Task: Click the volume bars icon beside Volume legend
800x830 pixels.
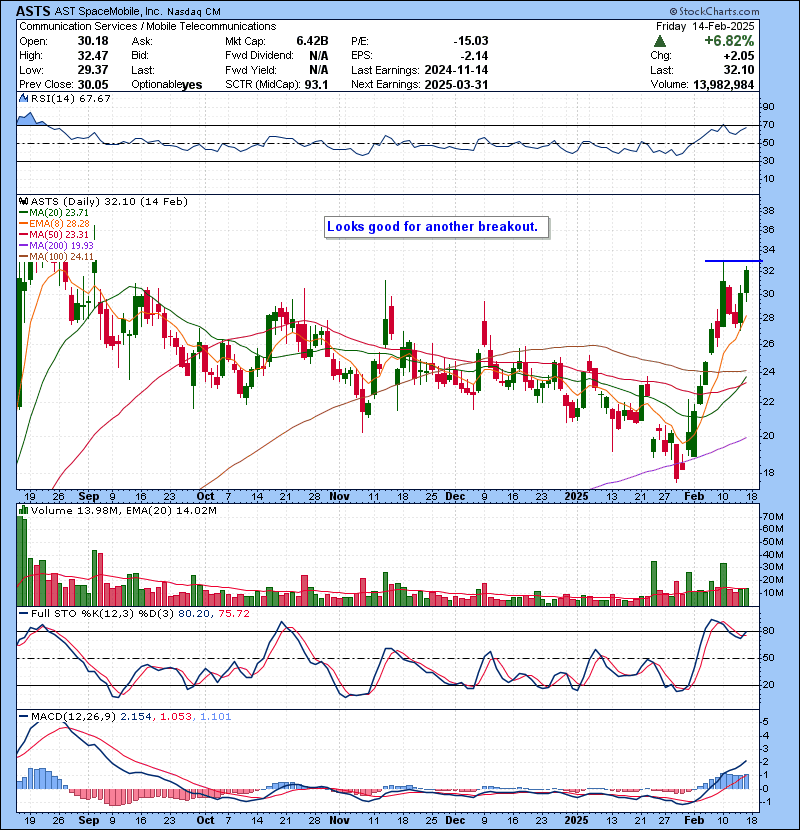Action: coord(23,510)
